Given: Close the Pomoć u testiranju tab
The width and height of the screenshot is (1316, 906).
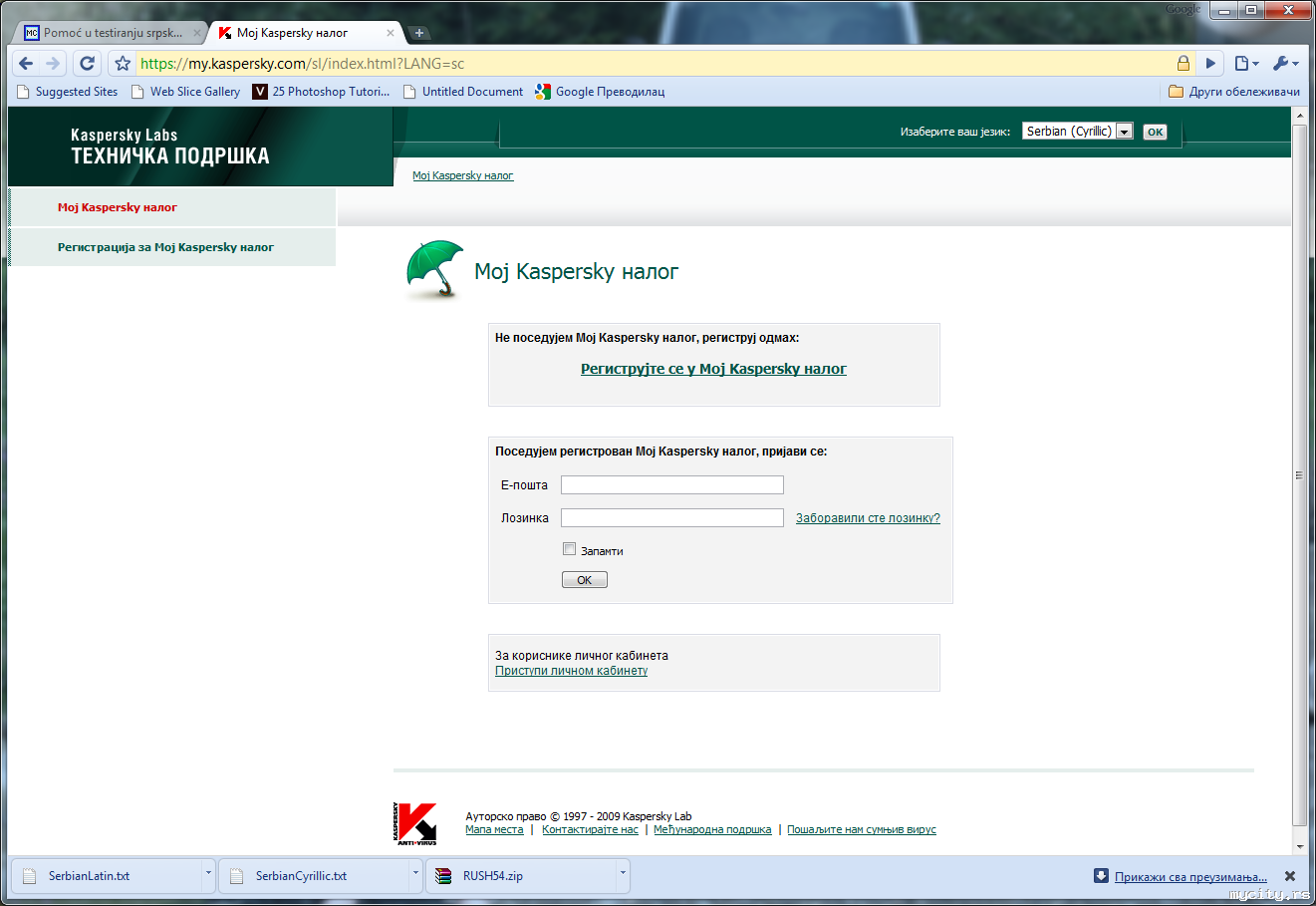Looking at the screenshot, I should click(x=197, y=33).
